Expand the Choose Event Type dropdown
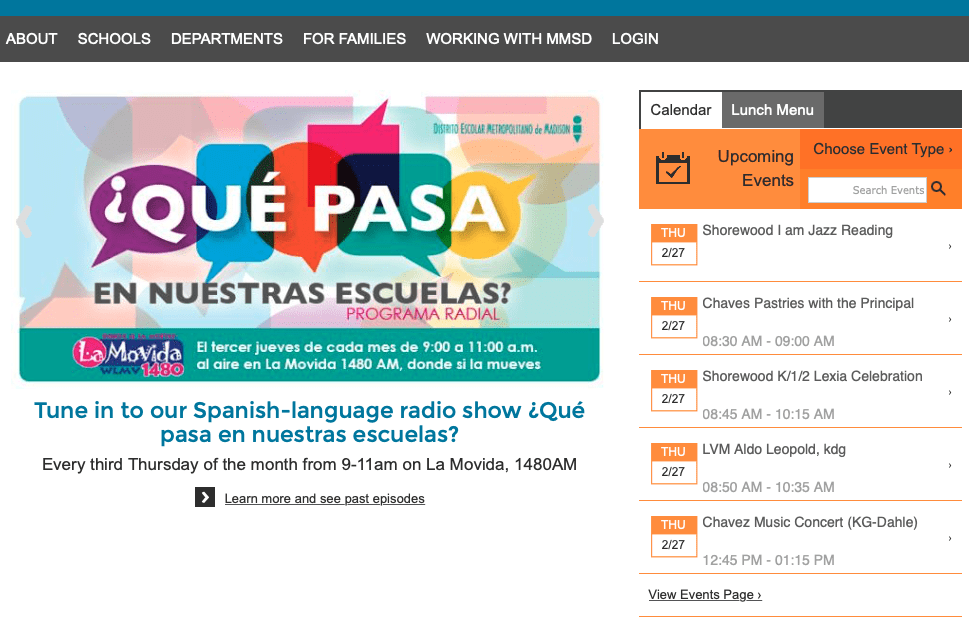Image resolution: width=969 pixels, height=617 pixels. pyautogui.click(x=881, y=149)
